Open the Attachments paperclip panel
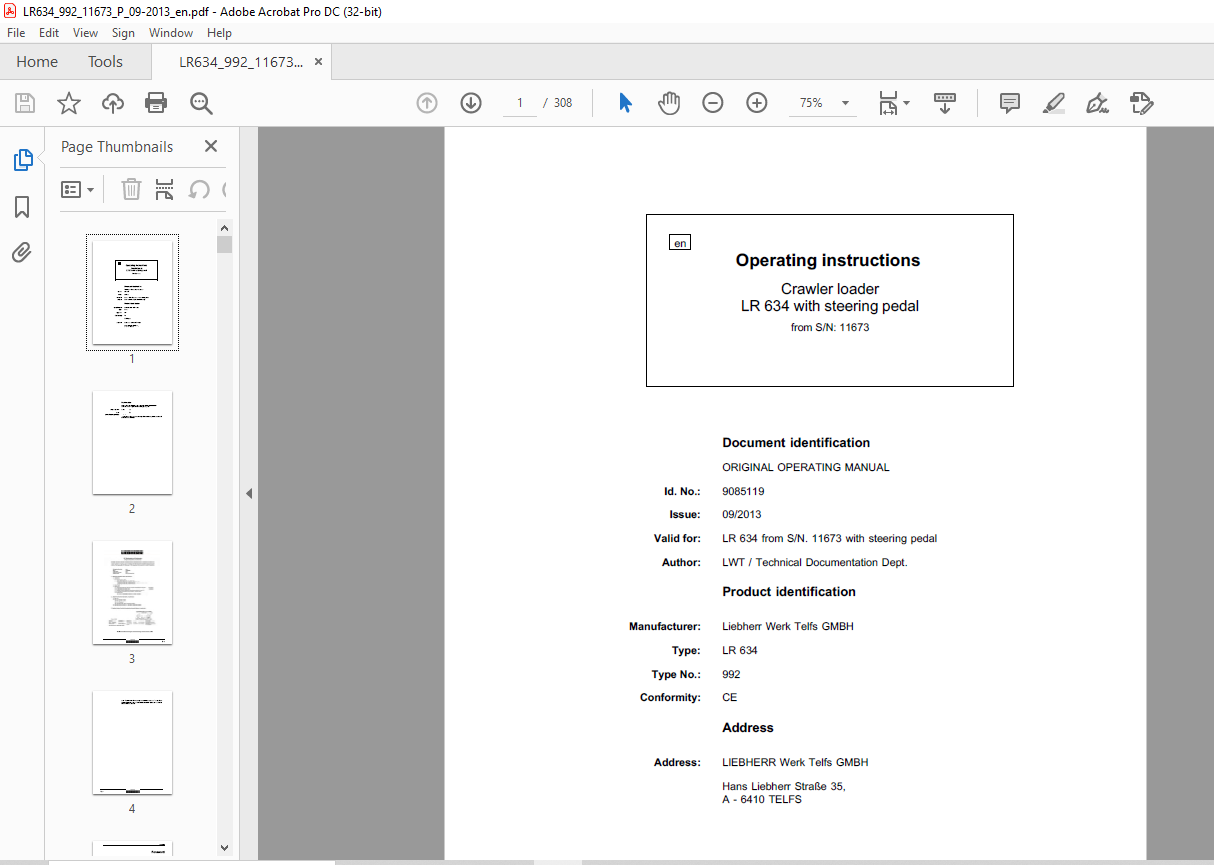This screenshot has height=865, width=1214. tap(22, 252)
